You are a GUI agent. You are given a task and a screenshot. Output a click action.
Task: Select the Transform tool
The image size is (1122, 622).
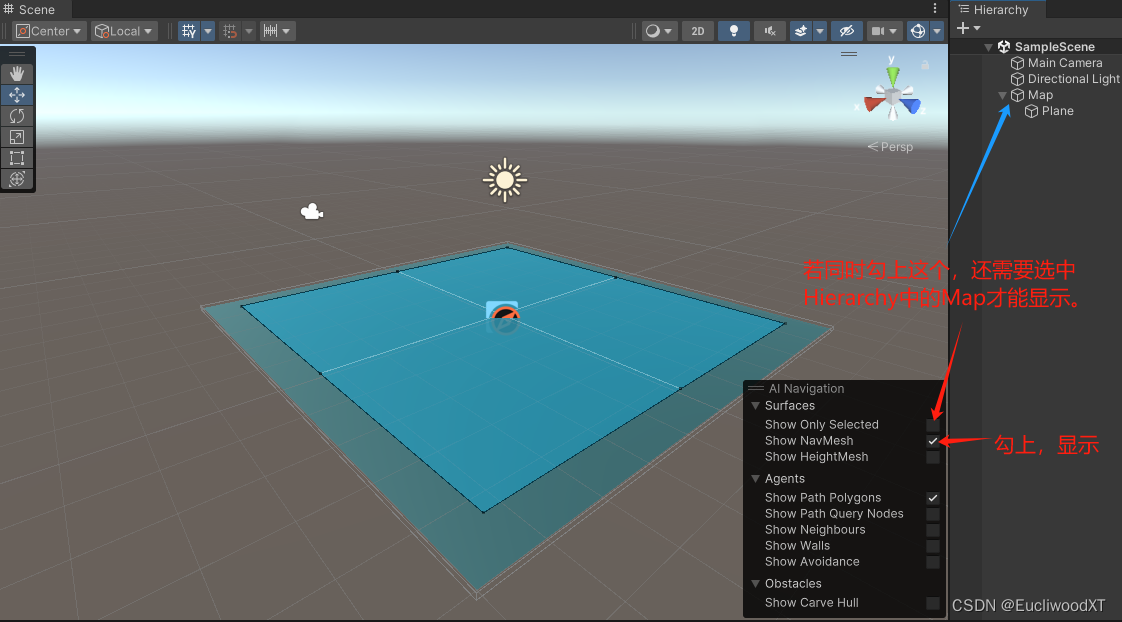17,178
